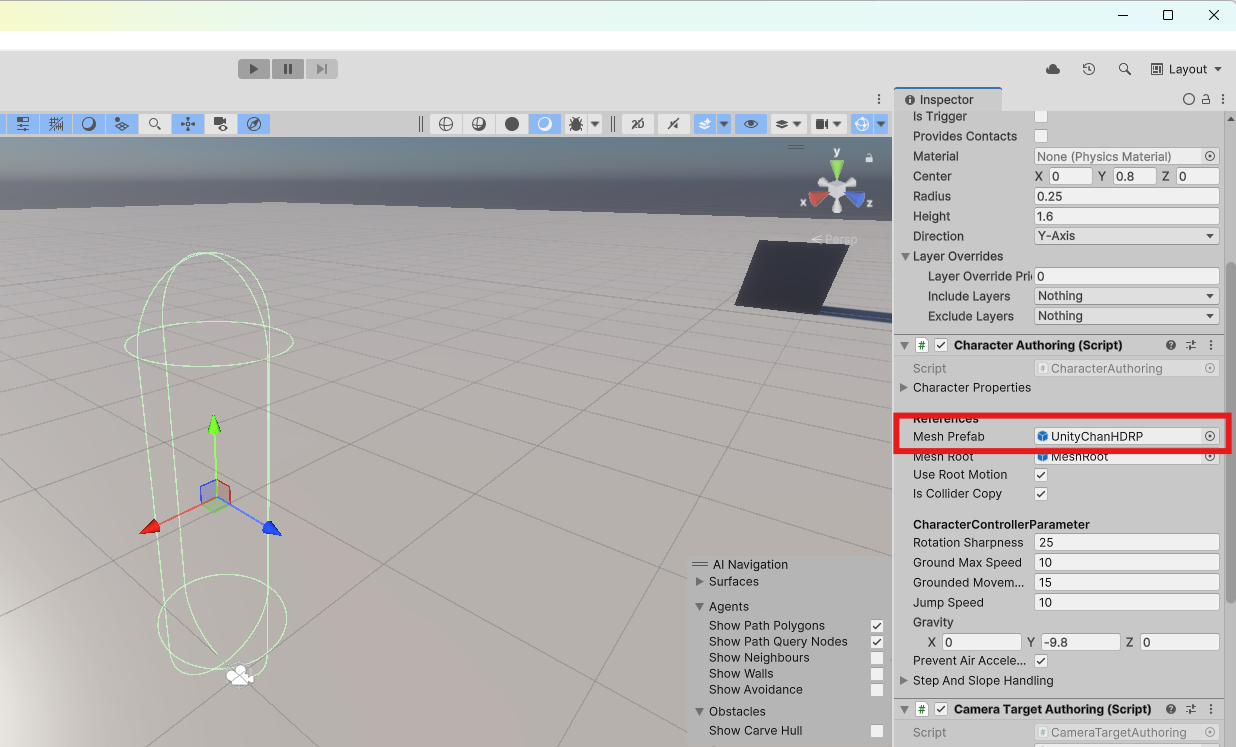Click the circle debug icon beside Inspector lock

tap(1189, 99)
